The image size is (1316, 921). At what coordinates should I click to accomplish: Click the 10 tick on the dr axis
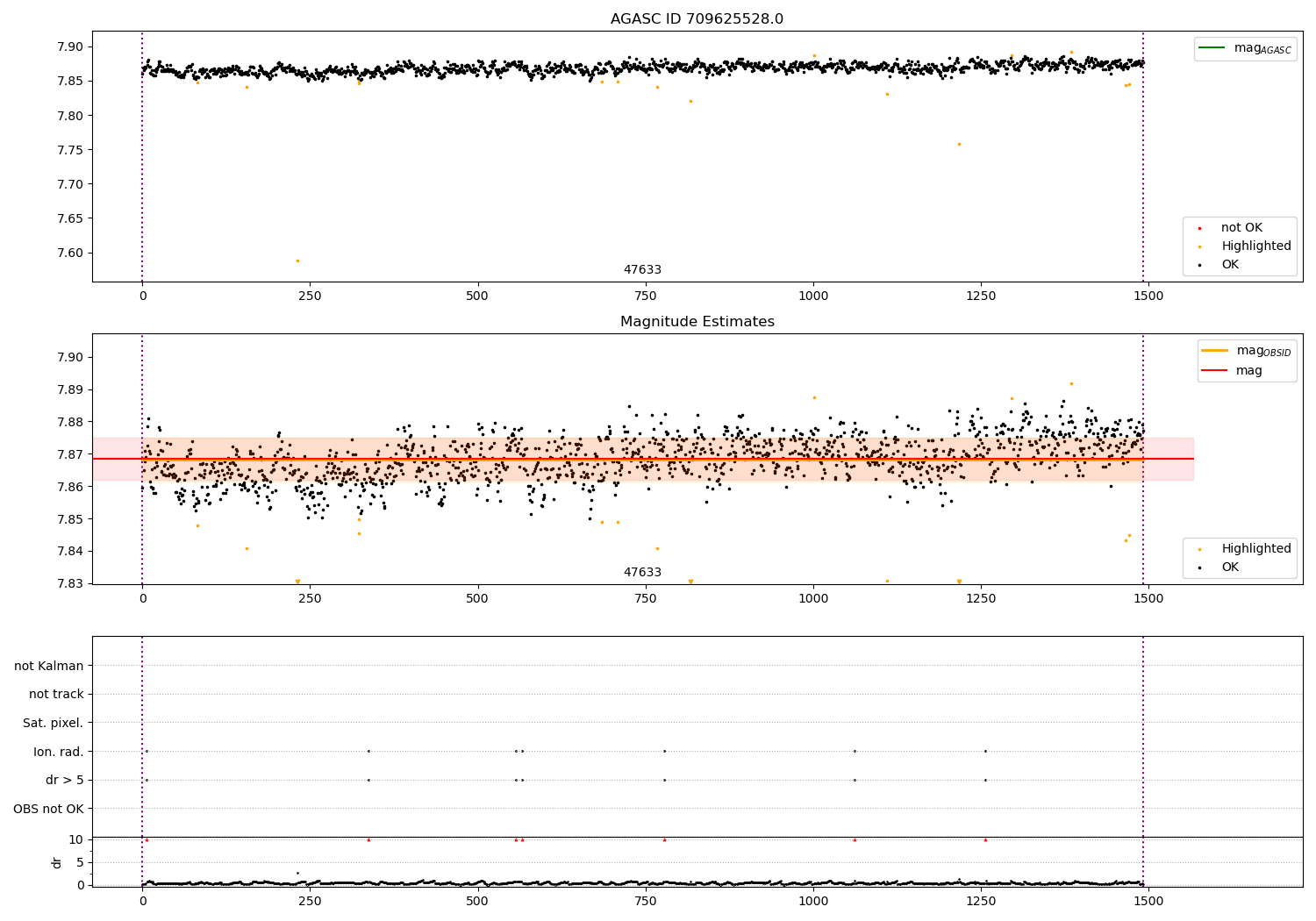click(76, 839)
